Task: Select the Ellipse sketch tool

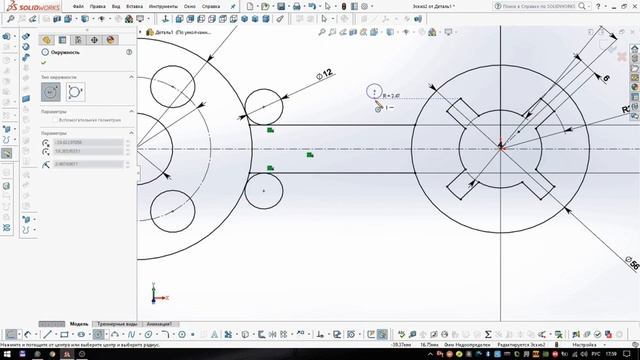Action: [x=148, y=335]
